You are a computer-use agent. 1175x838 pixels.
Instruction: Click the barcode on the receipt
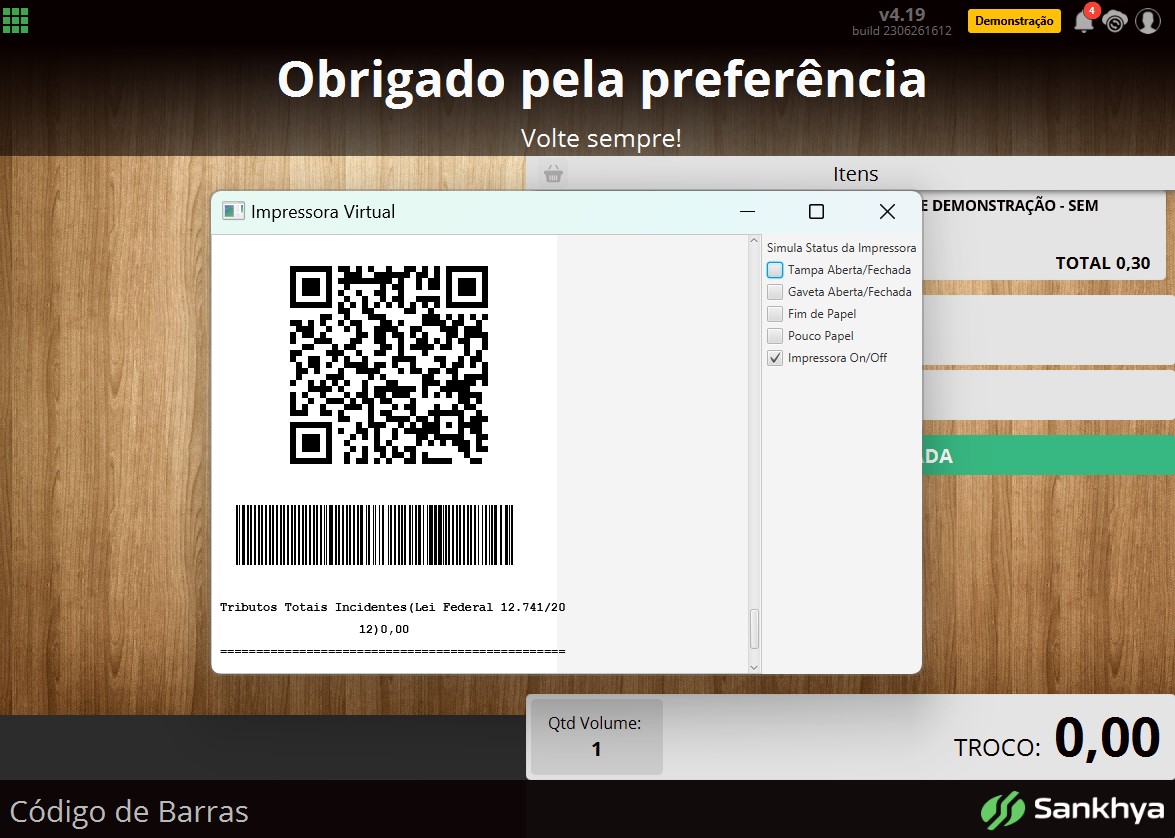(x=375, y=534)
